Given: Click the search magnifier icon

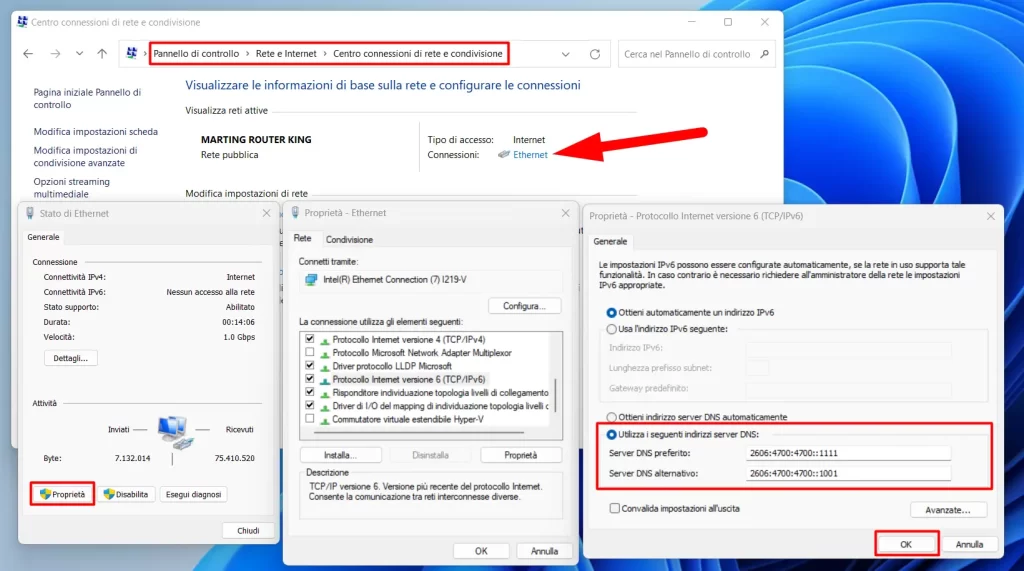Looking at the screenshot, I should [x=765, y=54].
